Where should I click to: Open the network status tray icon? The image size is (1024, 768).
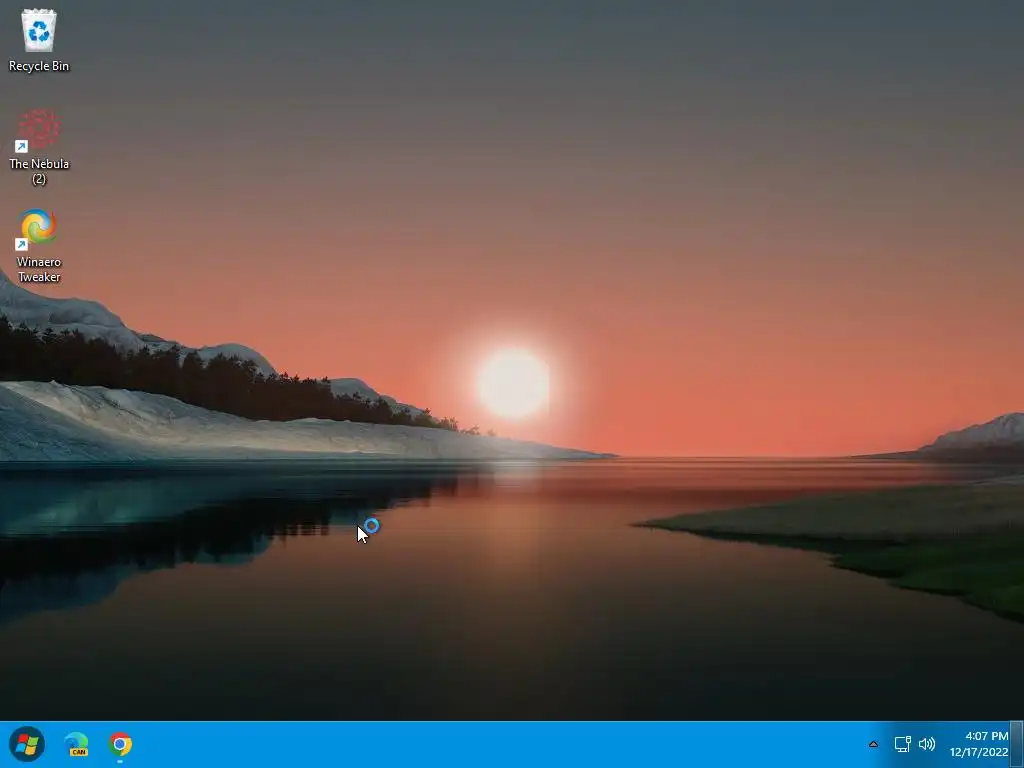903,744
